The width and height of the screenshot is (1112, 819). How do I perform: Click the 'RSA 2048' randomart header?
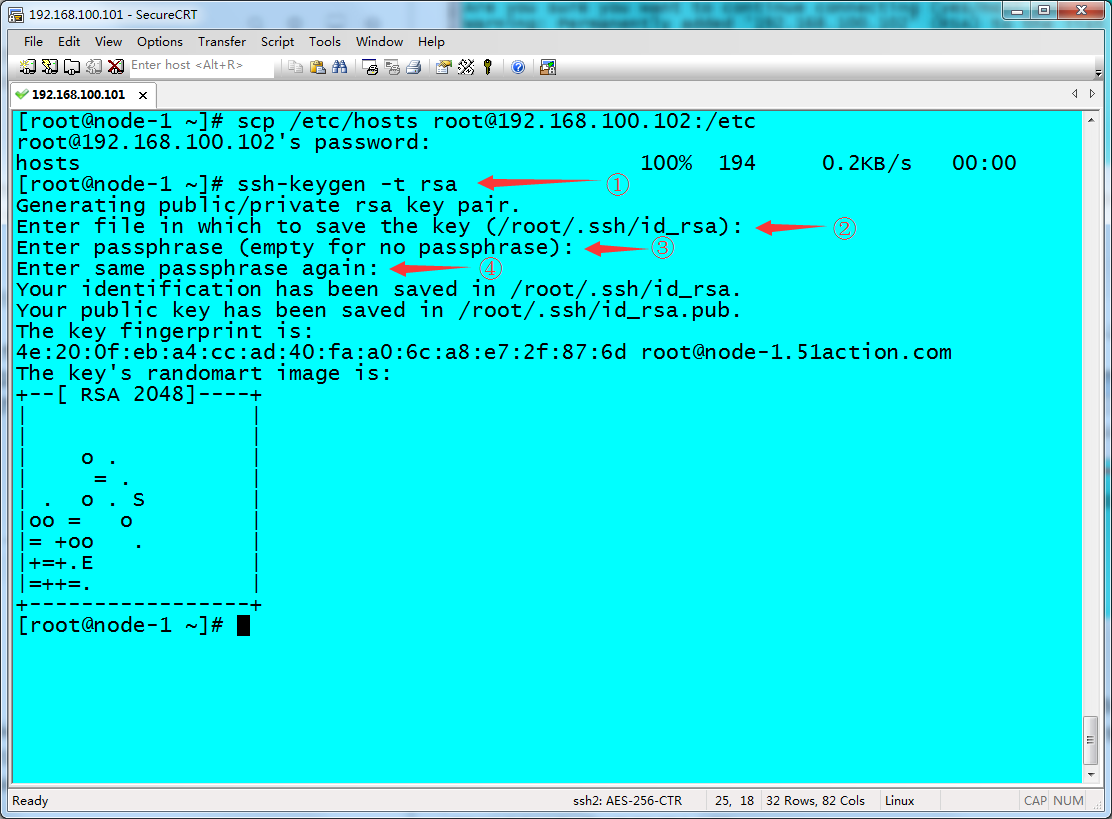[x=138, y=394]
